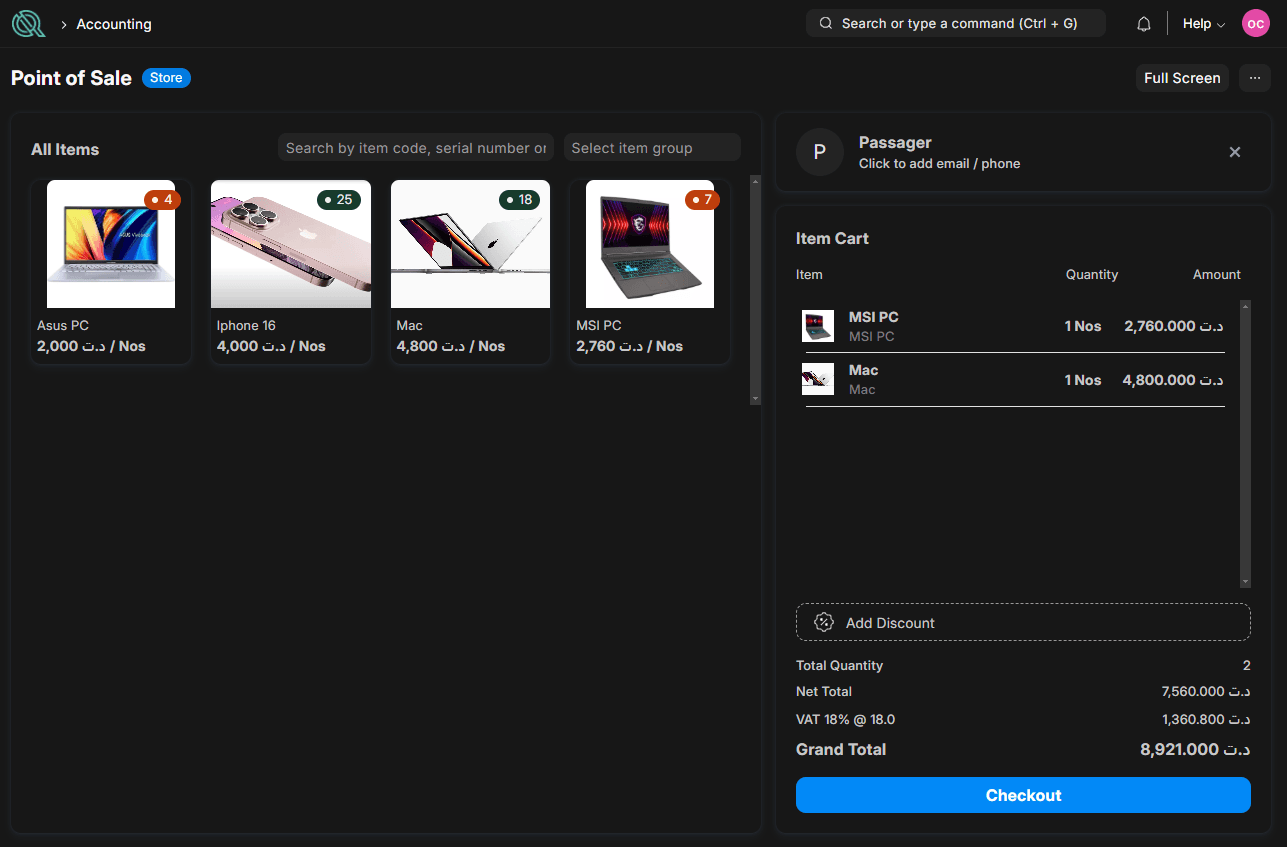Add Iphone 16 item to cart
1287x847 pixels.
pos(291,271)
